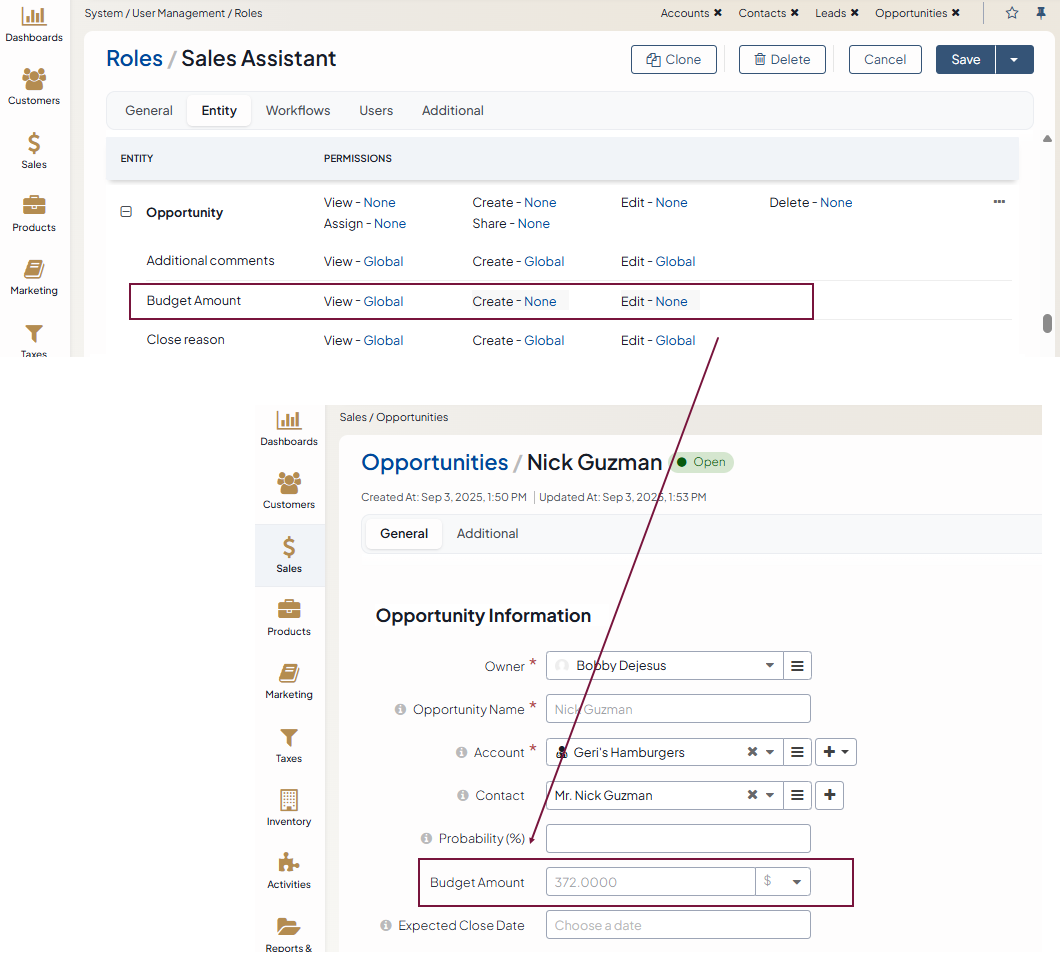Open the Dashboards icon in top sidebar
Screen dimensions: 1060x976
[x=34, y=17]
